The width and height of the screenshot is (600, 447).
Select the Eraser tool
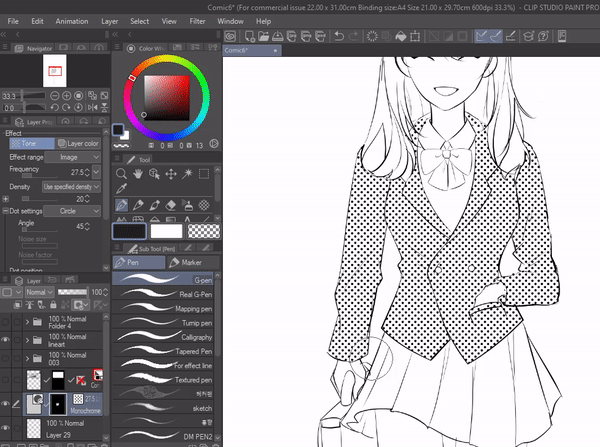click(171, 205)
